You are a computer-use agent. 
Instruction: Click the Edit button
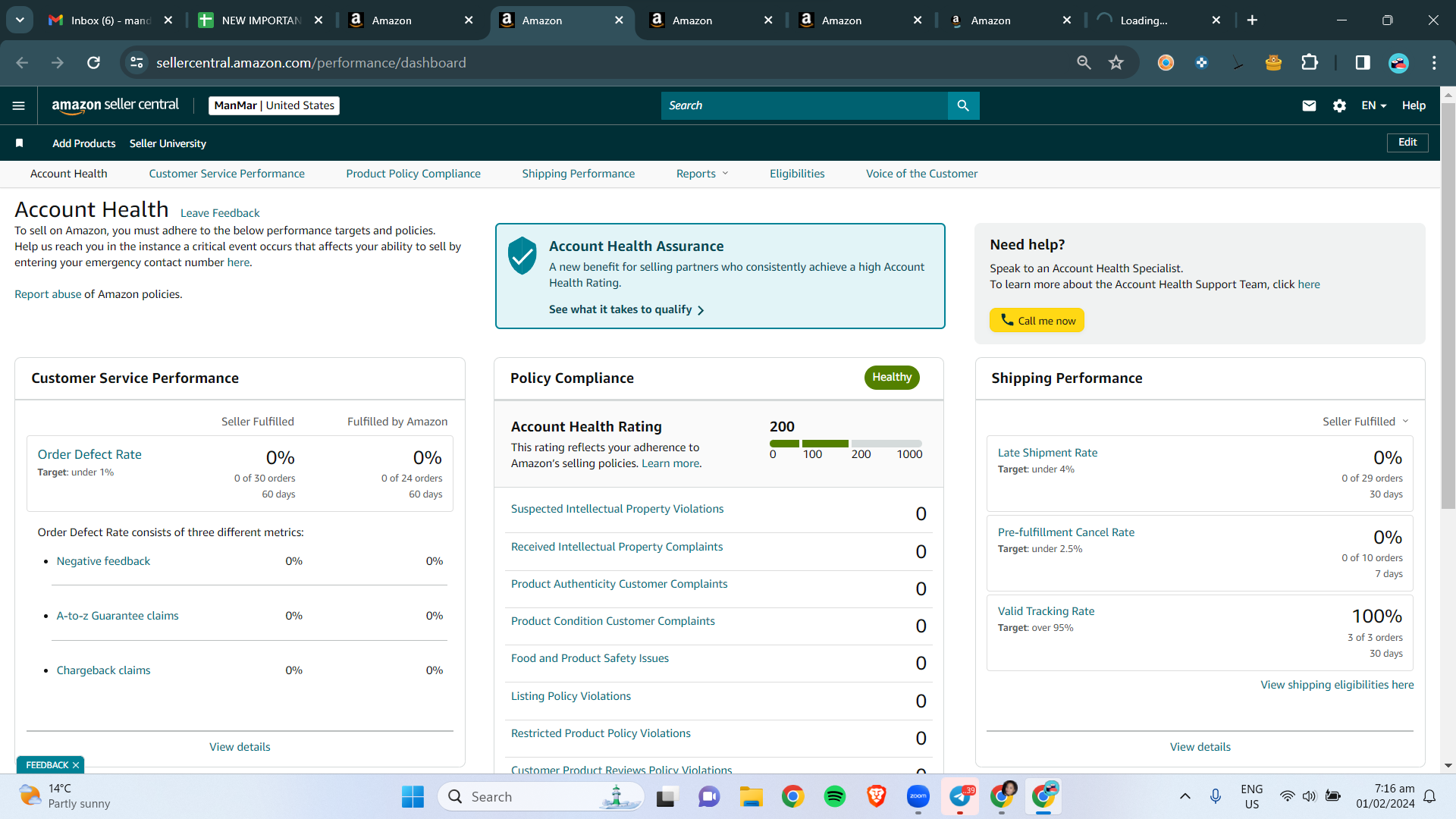point(1407,143)
